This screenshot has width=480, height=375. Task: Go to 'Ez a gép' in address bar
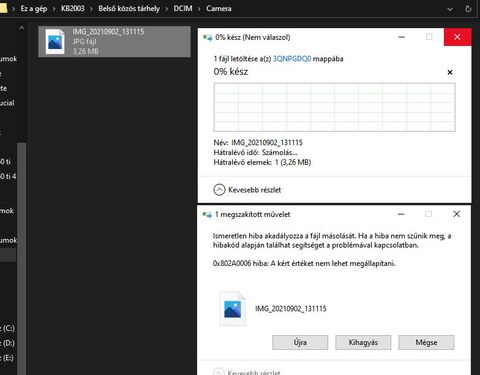[x=34, y=8]
